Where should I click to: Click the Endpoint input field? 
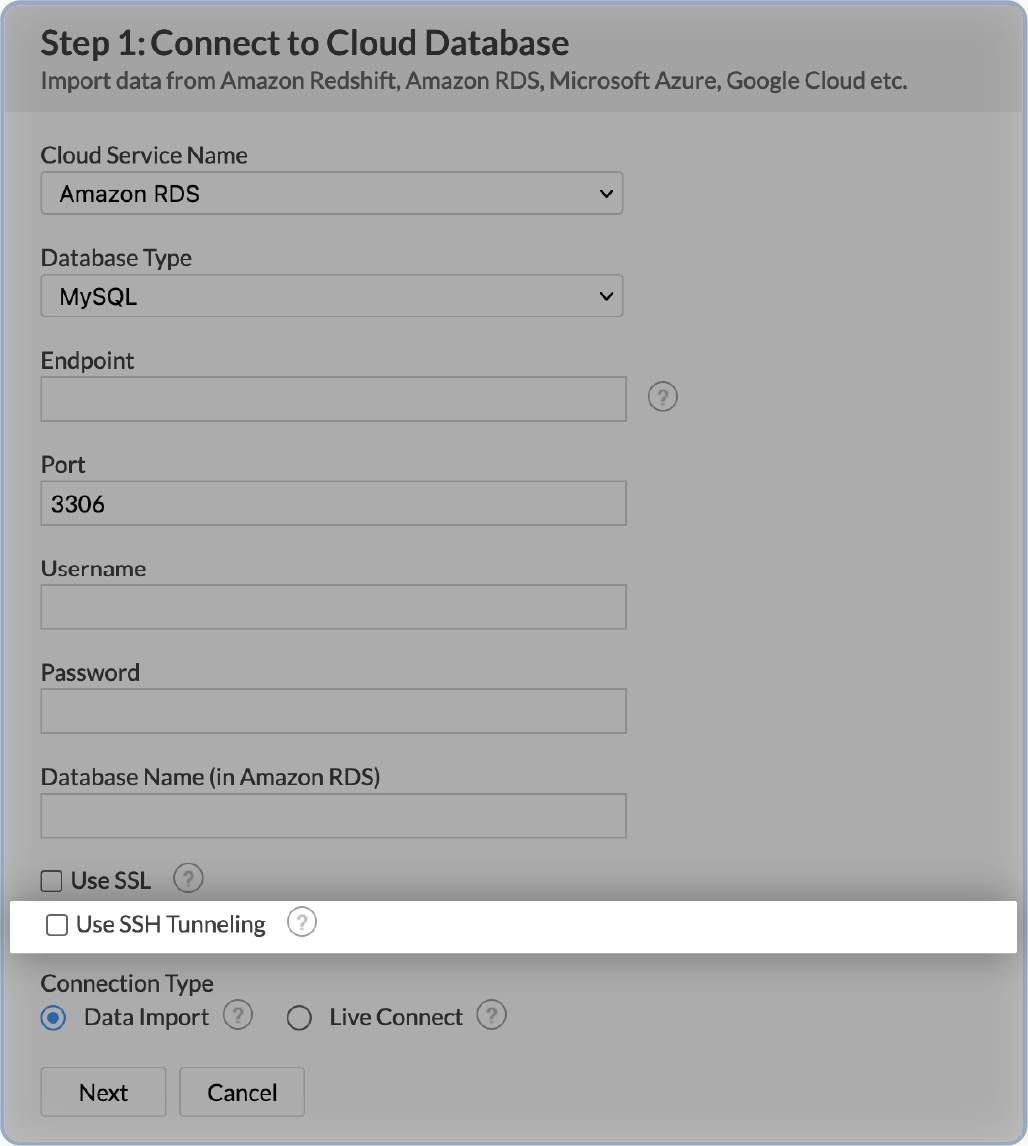point(332,398)
